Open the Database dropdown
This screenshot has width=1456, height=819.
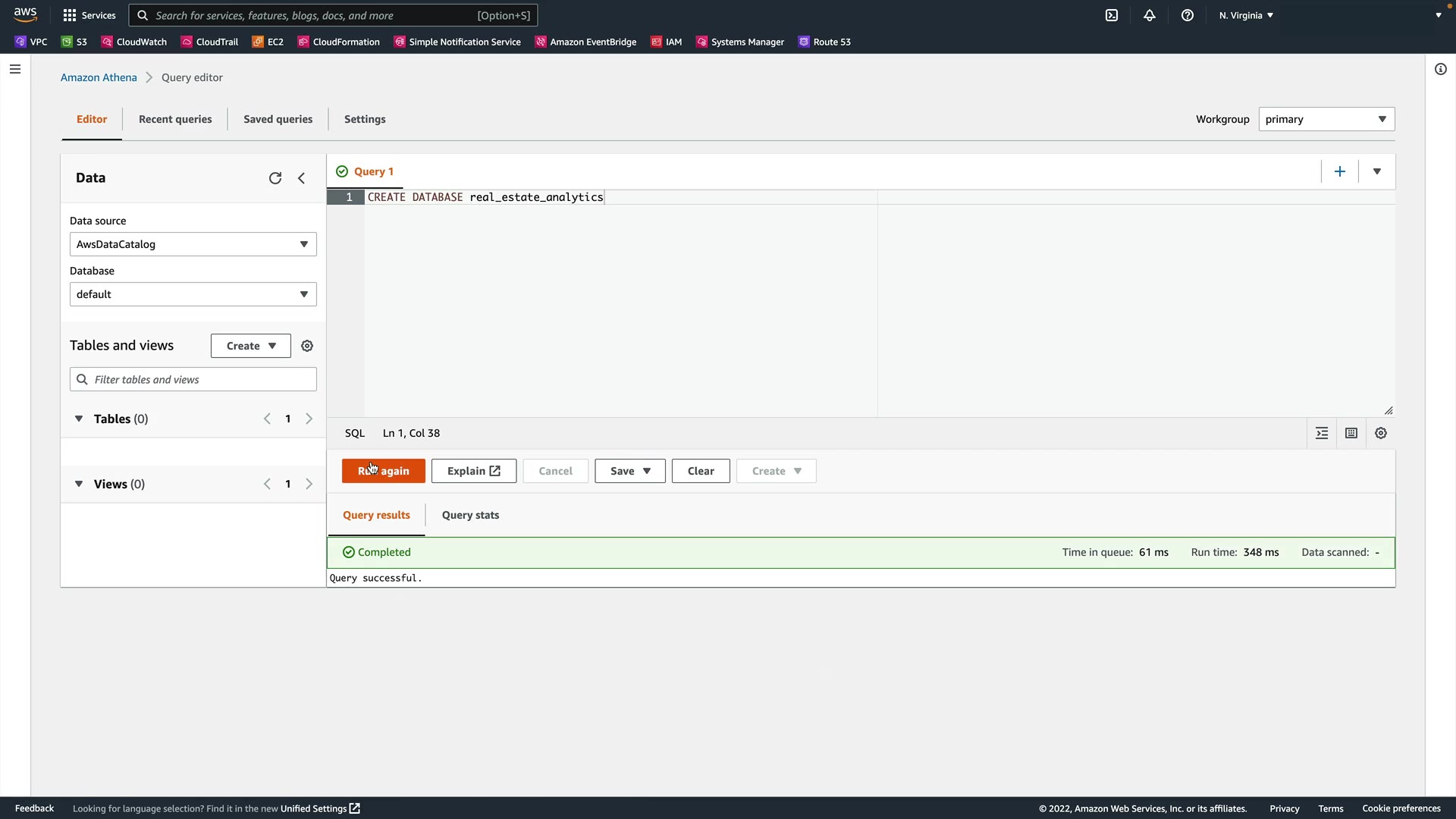click(193, 294)
